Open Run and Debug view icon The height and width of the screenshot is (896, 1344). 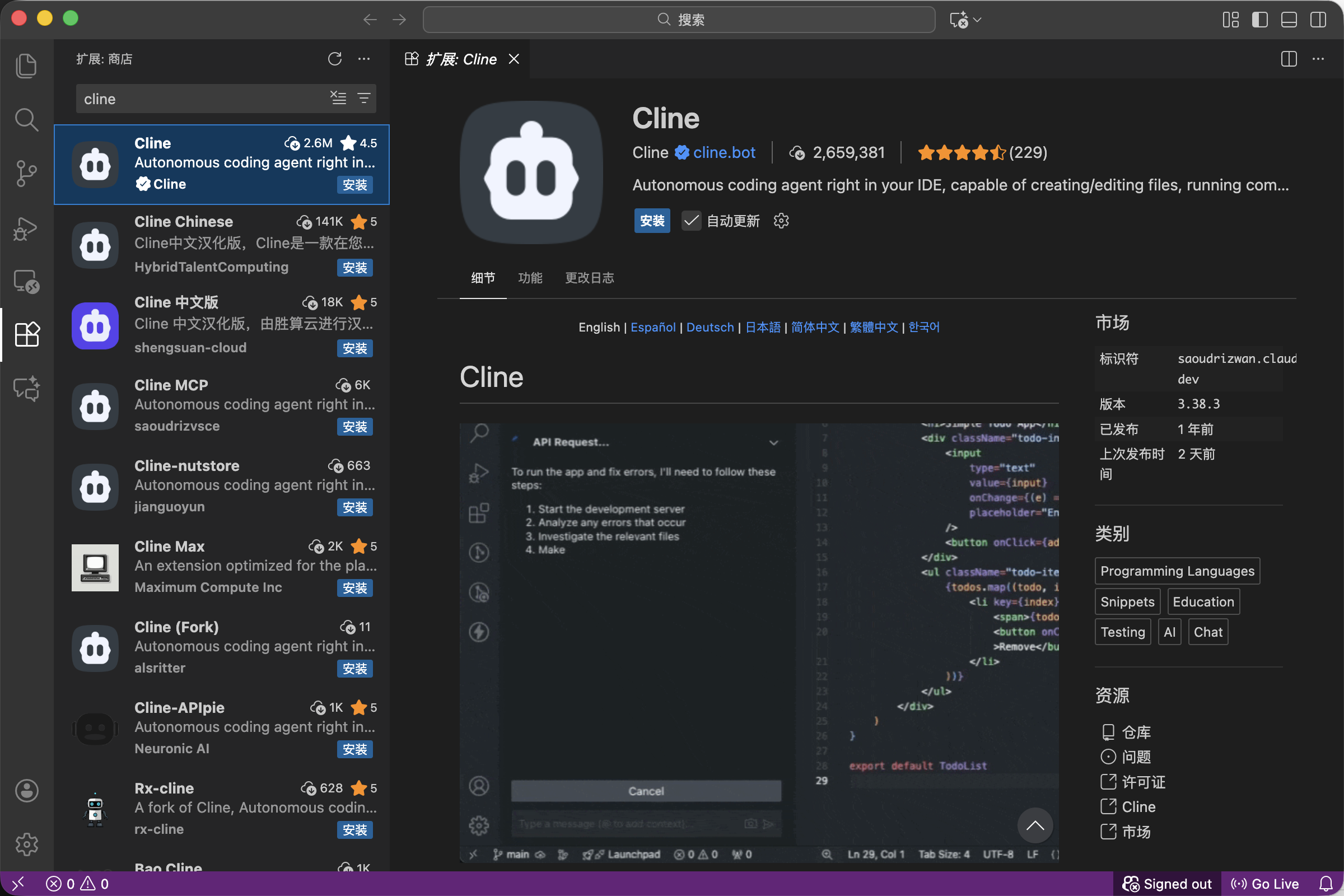pyautogui.click(x=26, y=228)
